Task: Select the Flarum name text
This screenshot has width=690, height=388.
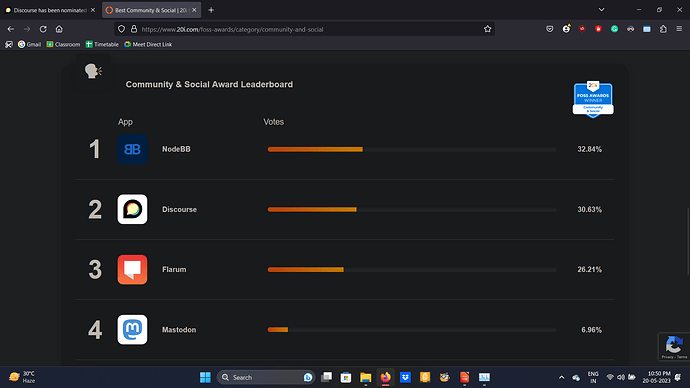Action: point(174,270)
